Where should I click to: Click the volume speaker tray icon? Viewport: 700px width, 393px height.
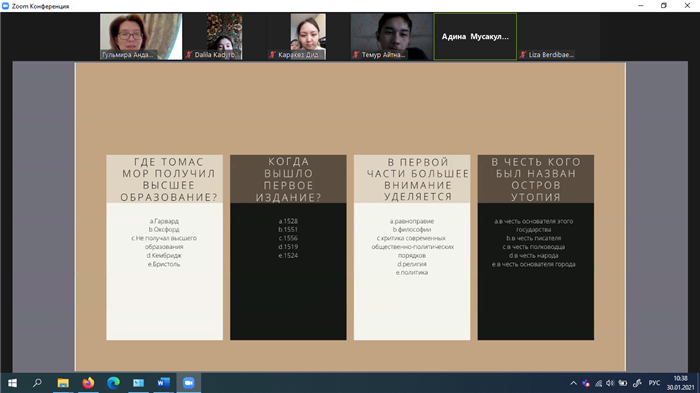[610, 383]
